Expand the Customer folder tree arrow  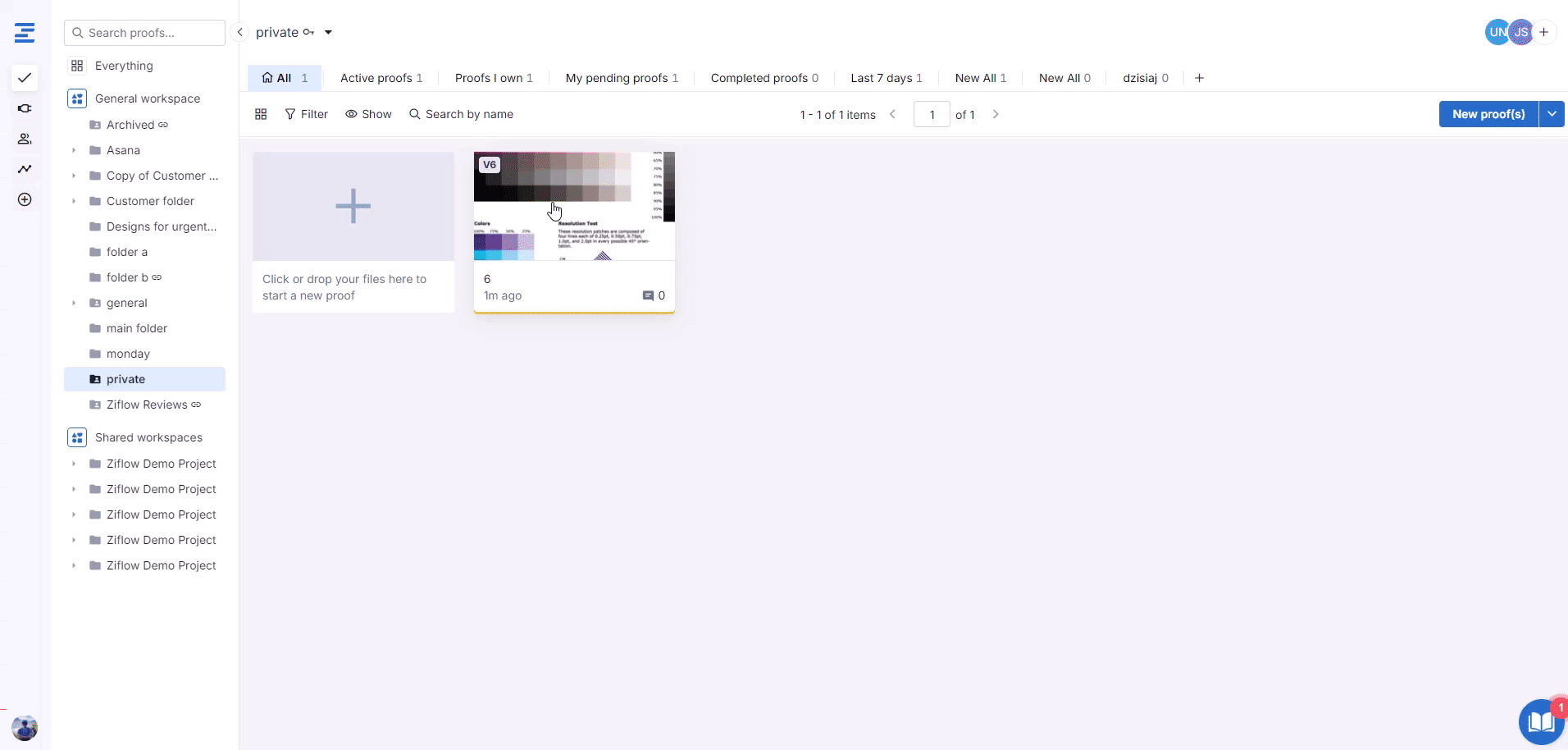click(x=74, y=201)
